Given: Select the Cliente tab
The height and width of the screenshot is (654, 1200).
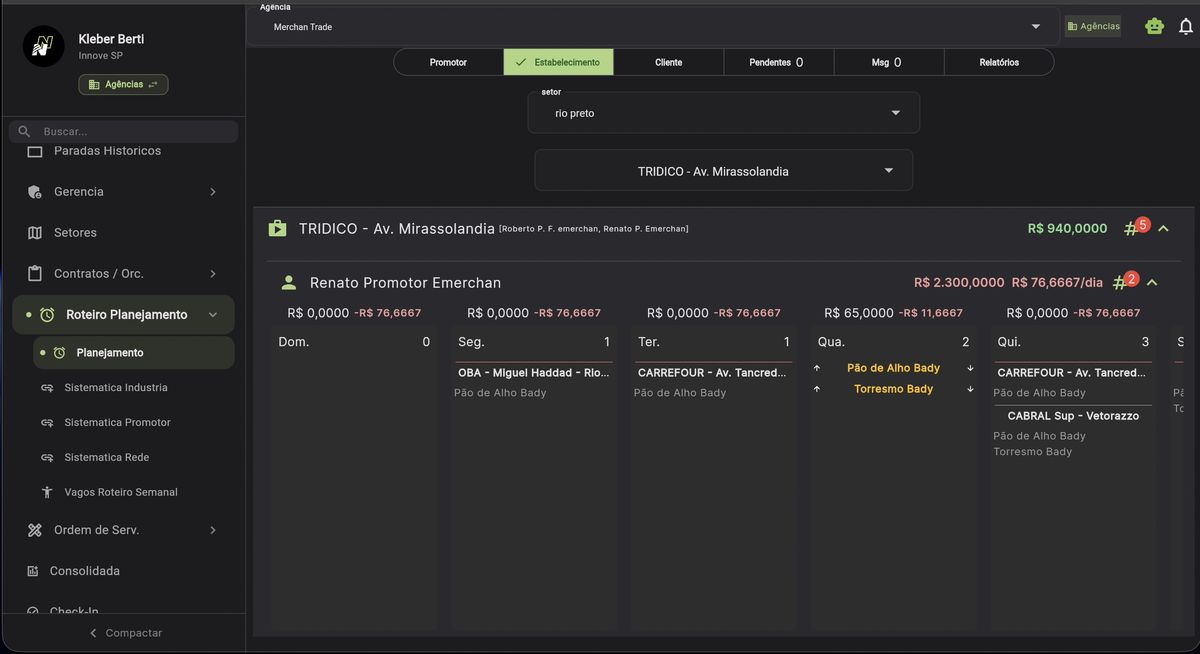Looking at the screenshot, I should [668, 61].
